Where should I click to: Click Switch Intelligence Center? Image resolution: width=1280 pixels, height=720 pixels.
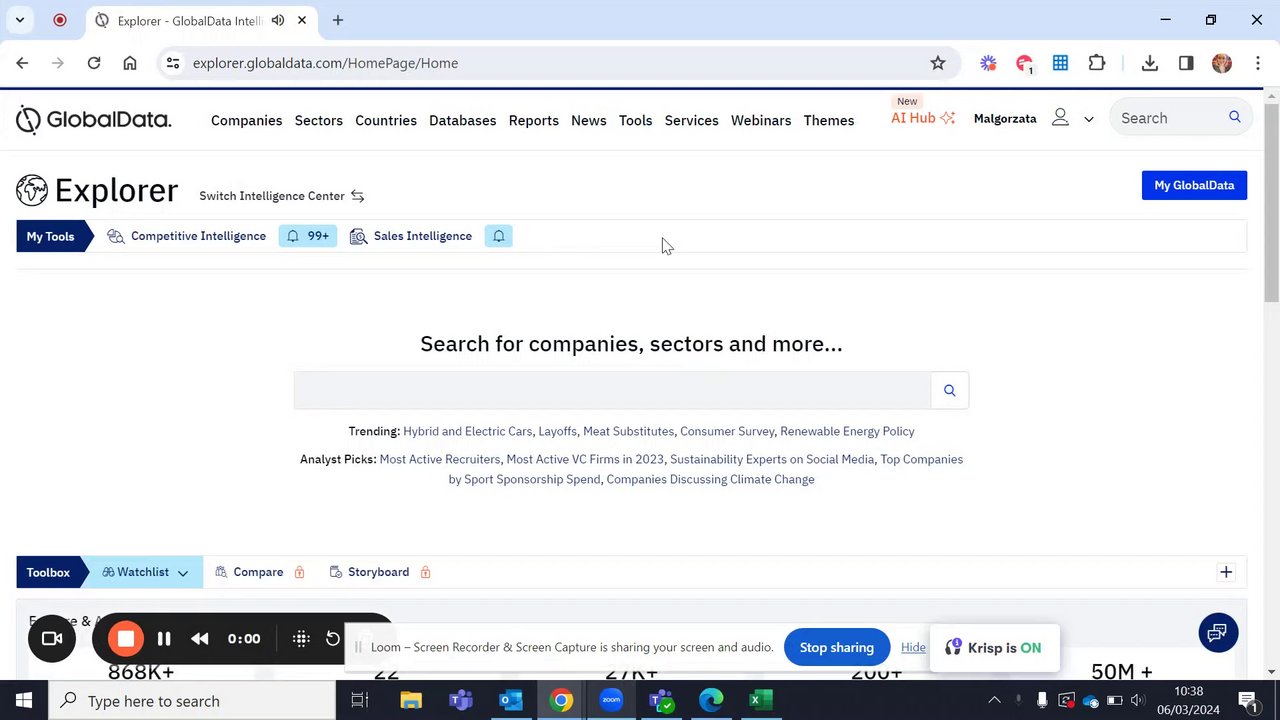[x=272, y=196]
